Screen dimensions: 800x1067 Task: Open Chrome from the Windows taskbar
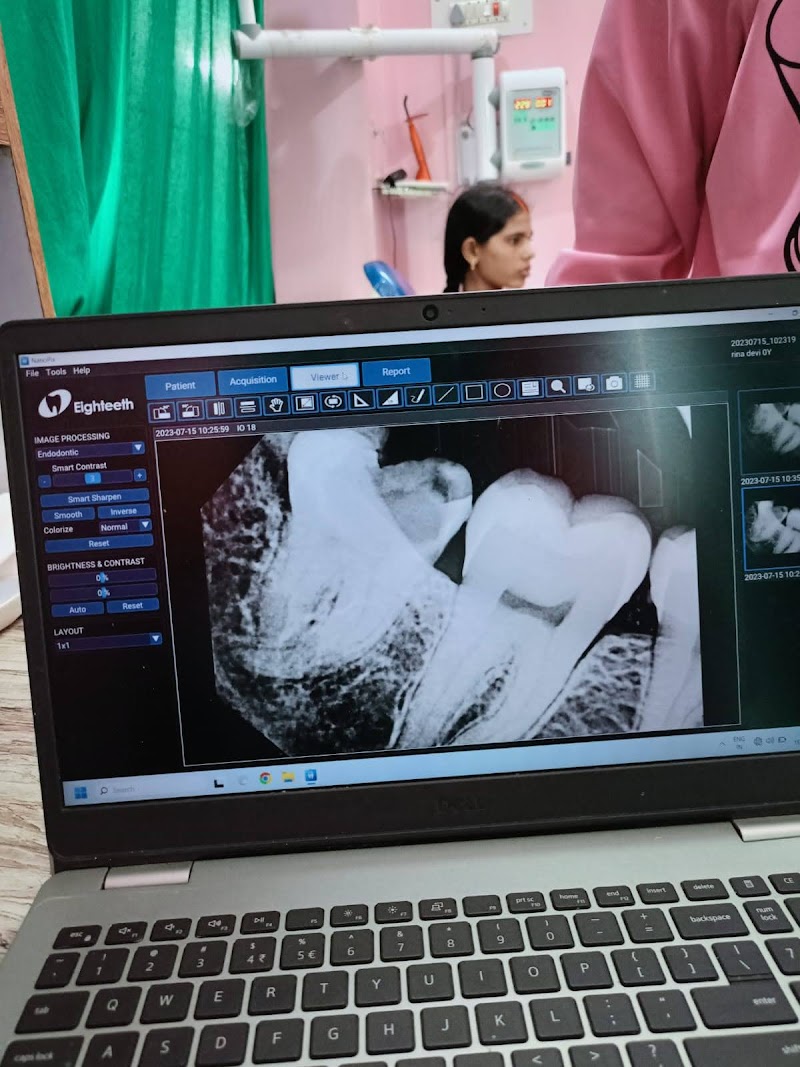(x=266, y=778)
